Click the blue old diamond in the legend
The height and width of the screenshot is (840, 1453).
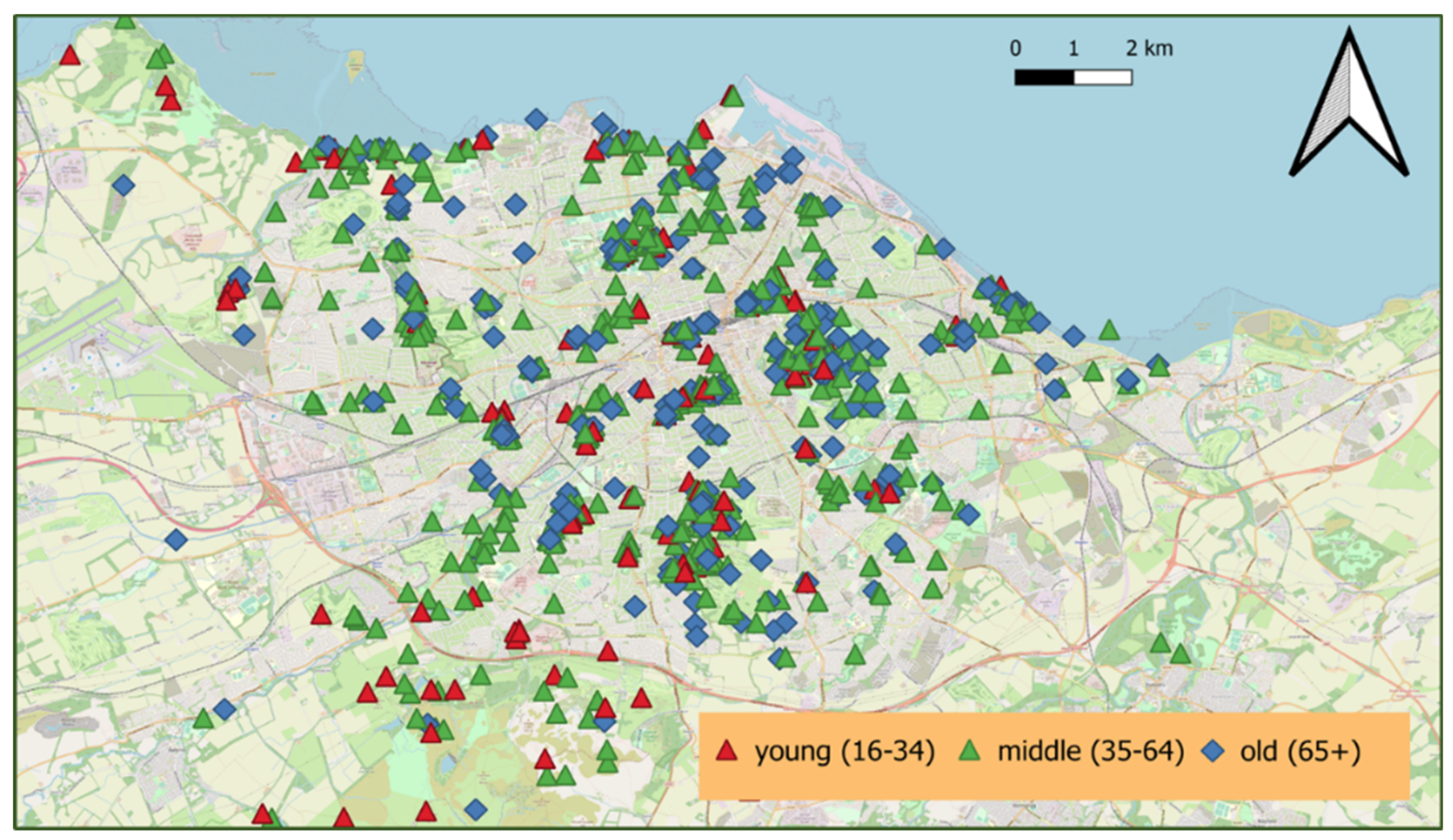tap(1213, 752)
